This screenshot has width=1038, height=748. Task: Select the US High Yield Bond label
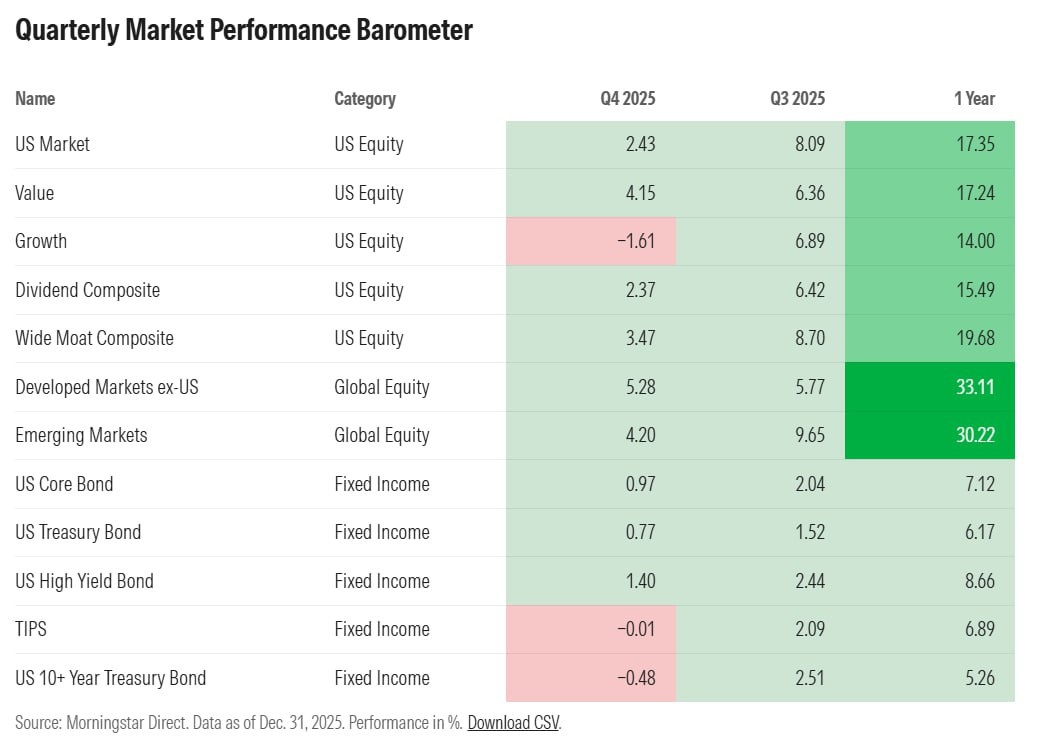click(x=84, y=581)
